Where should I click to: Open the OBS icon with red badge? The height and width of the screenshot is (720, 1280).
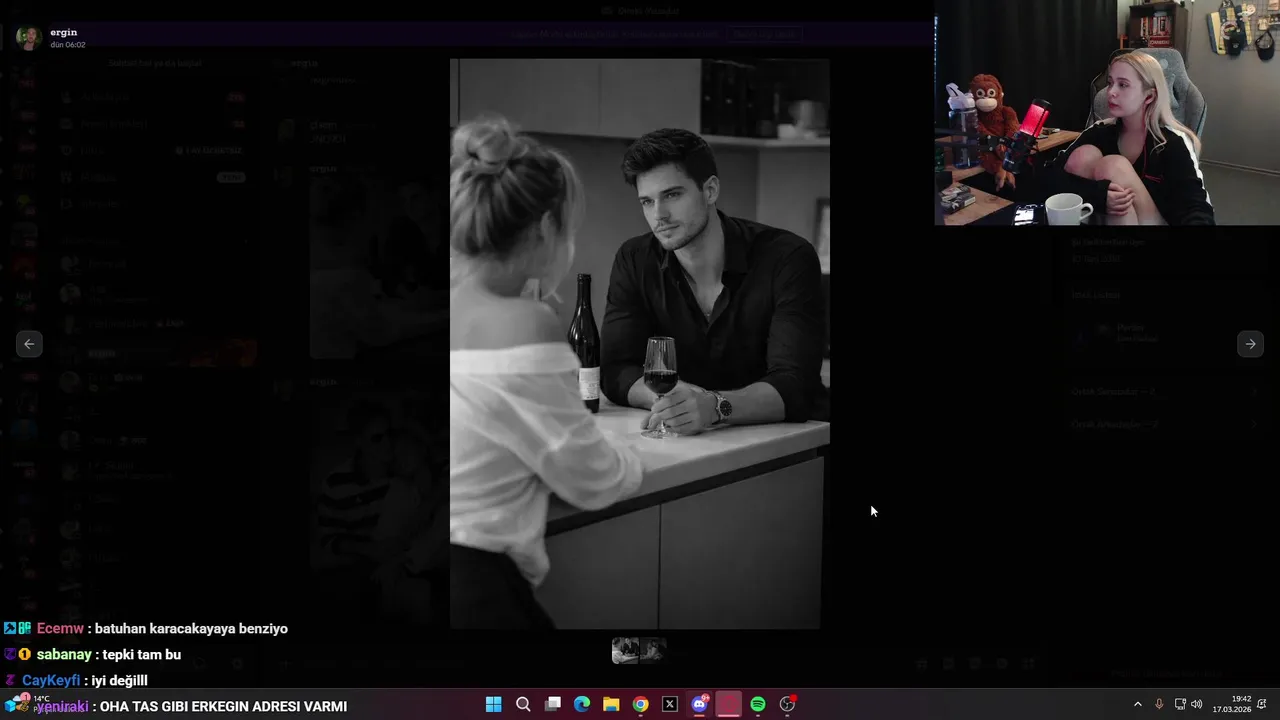pyautogui.click(x=788, y=704)
